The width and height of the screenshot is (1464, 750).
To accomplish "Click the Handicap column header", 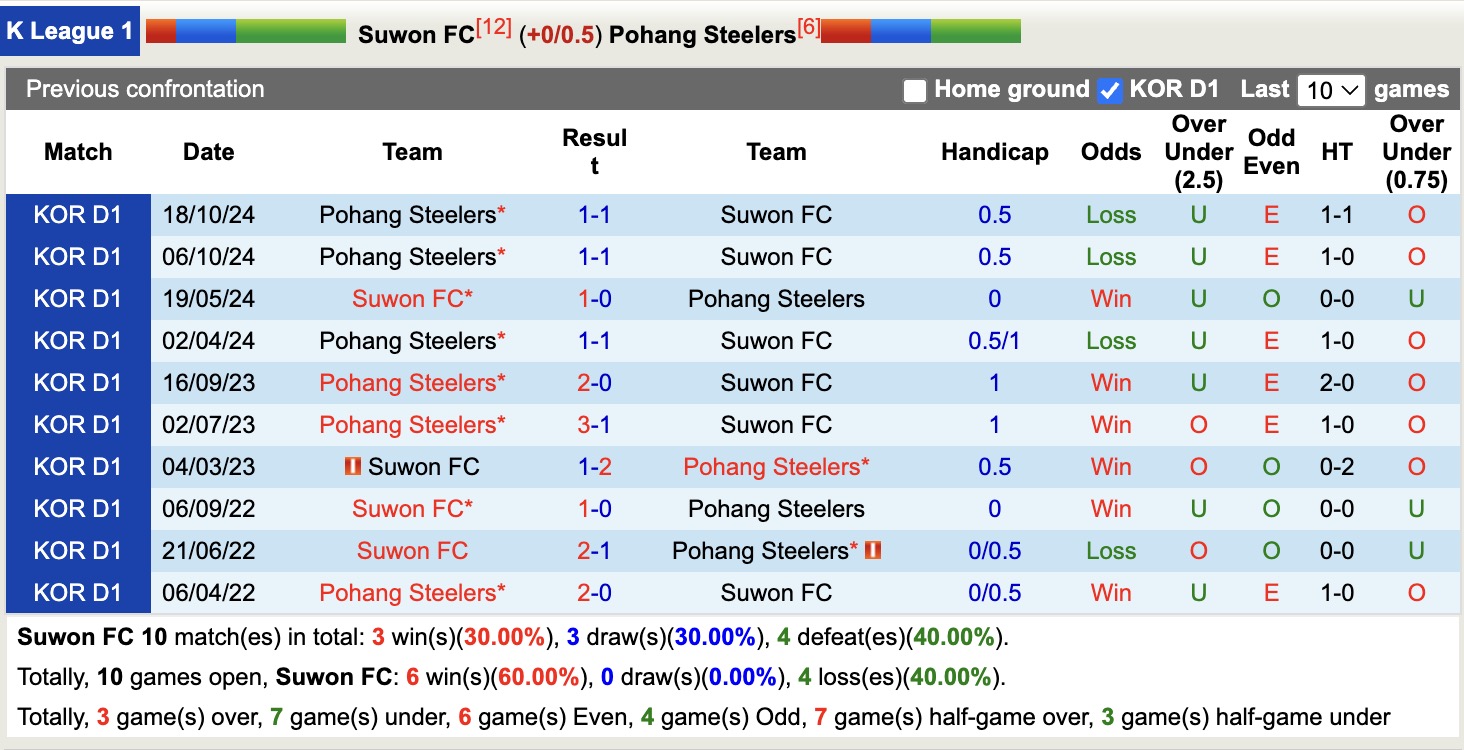I will tap(995, 151).
